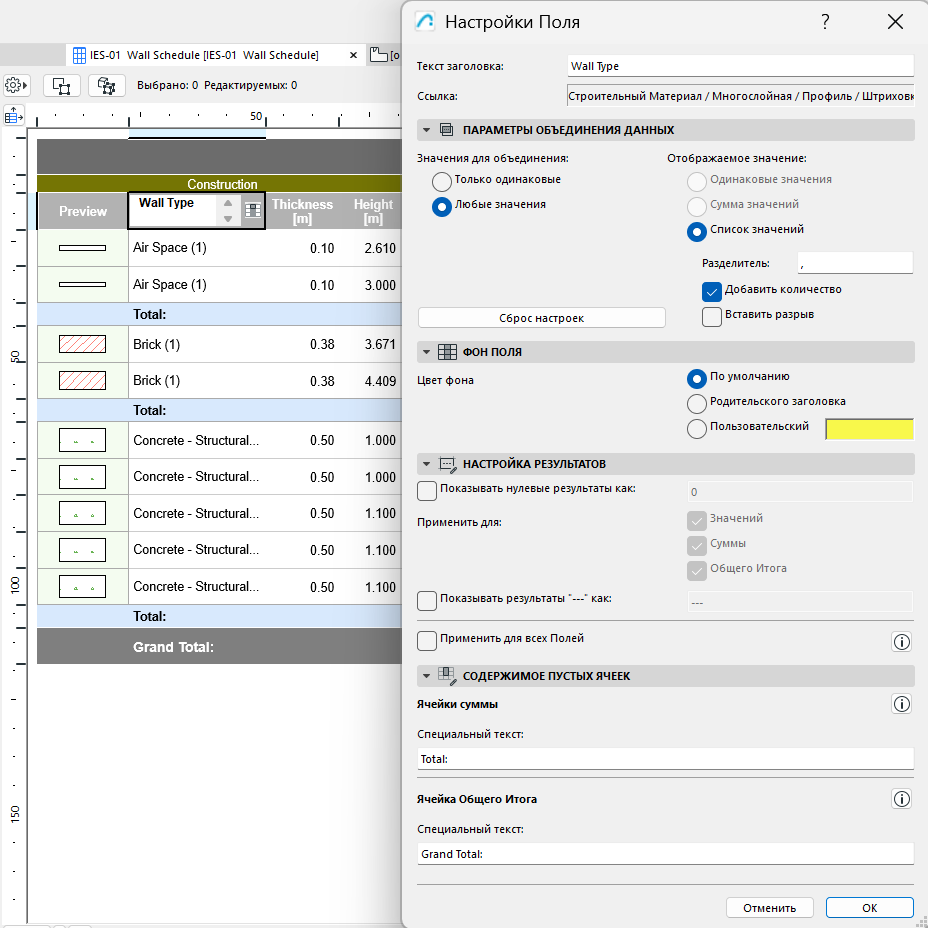Image resolution: width=928 pixels, height=928 pixels.
Task: Click the Brick hatch preview at height 4.409
Action: tap(82, 381)
